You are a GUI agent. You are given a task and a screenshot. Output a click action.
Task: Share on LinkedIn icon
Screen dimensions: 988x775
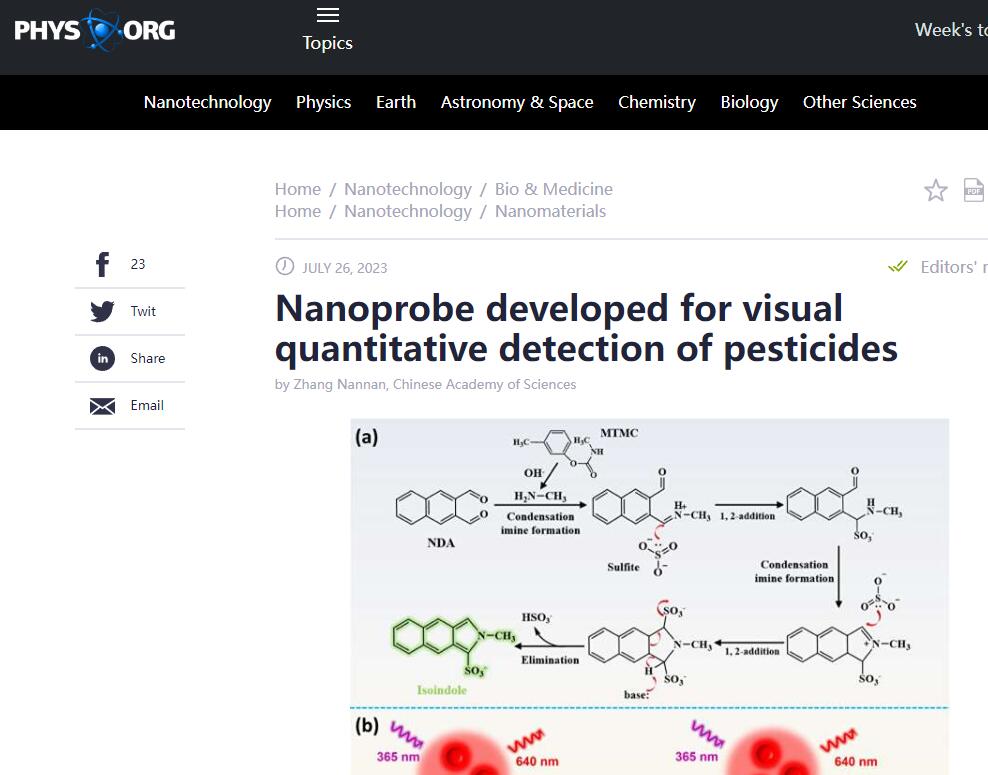102,358
